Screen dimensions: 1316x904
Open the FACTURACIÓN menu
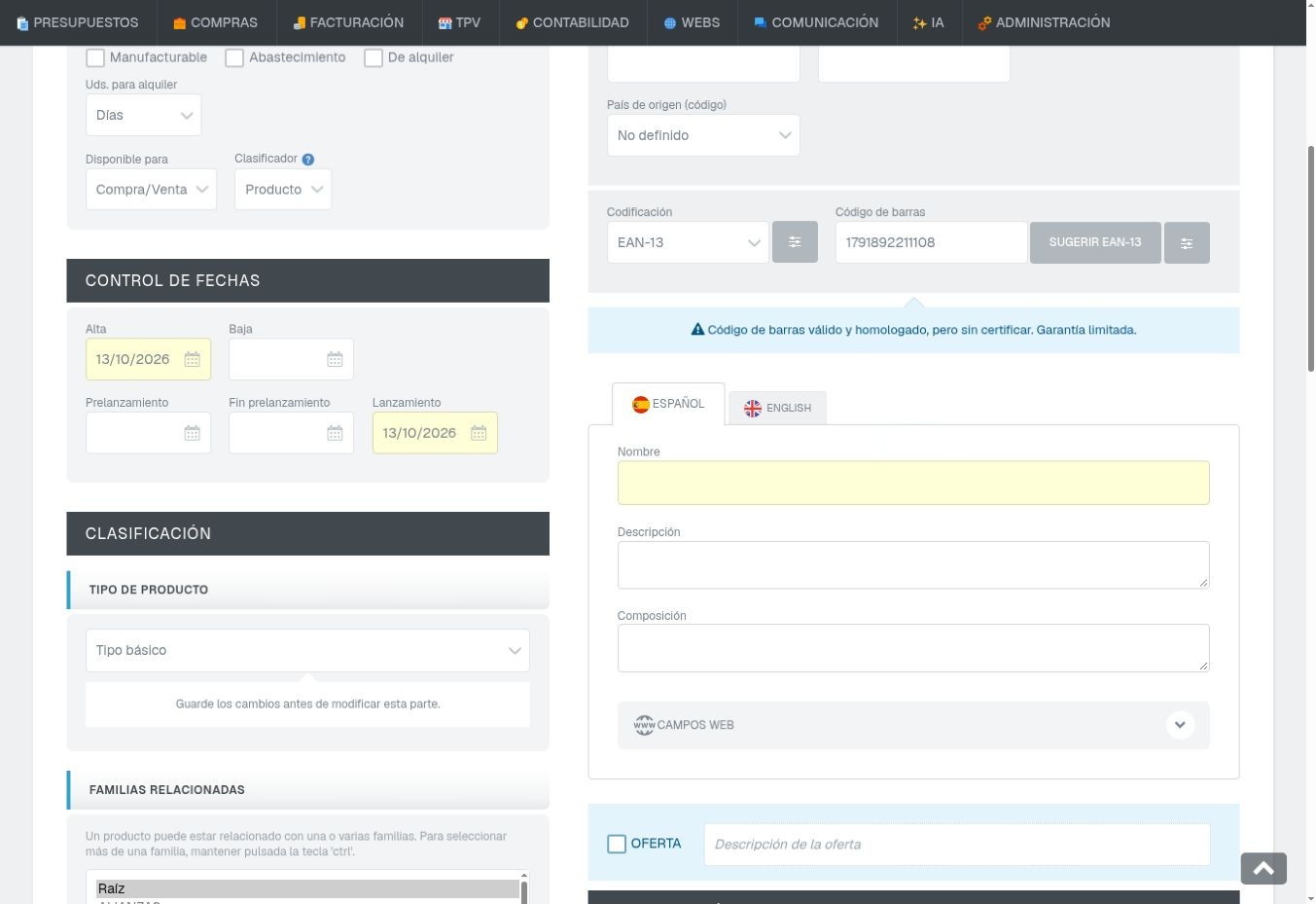pos(348,22)
